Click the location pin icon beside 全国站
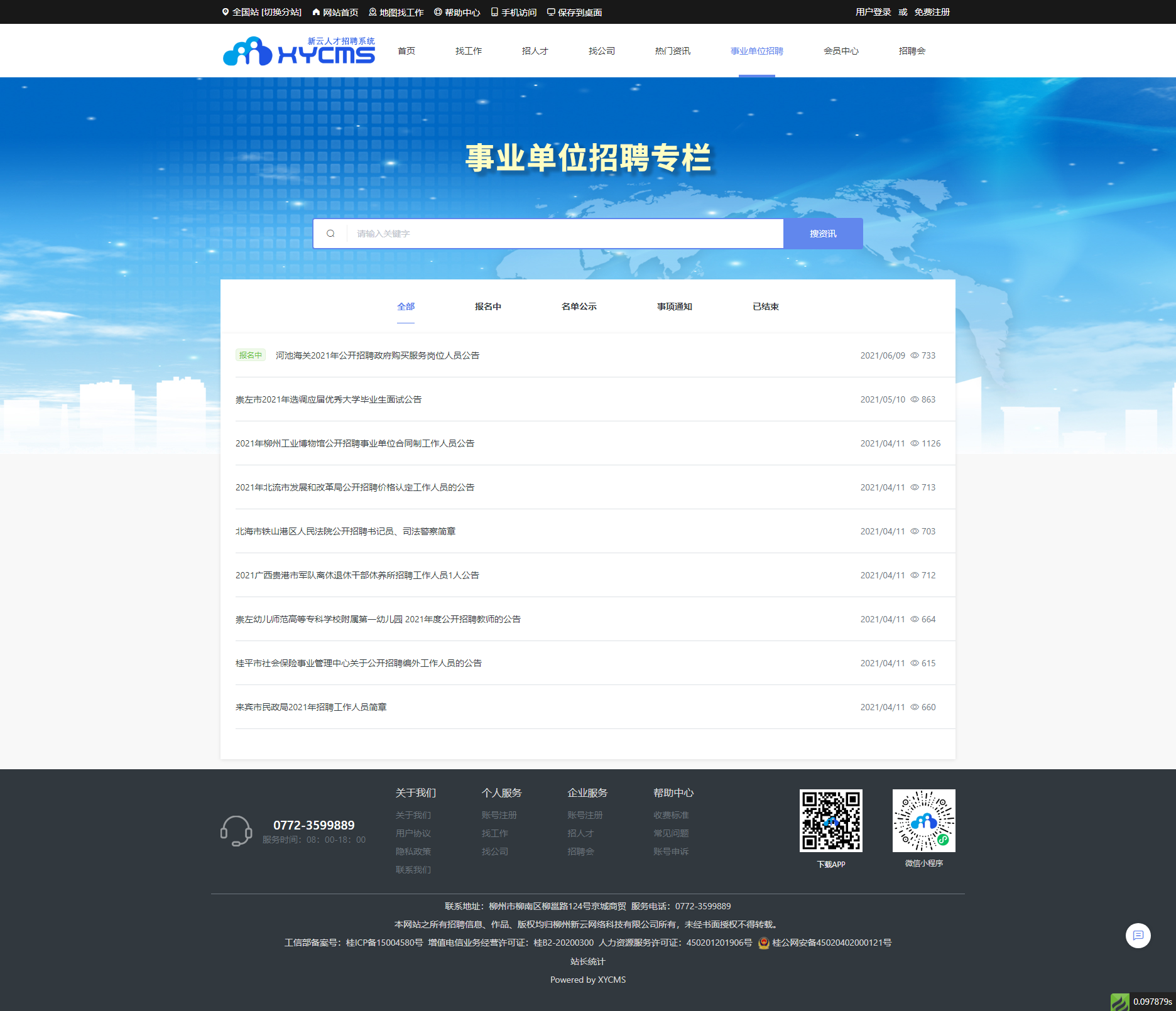 226,12
